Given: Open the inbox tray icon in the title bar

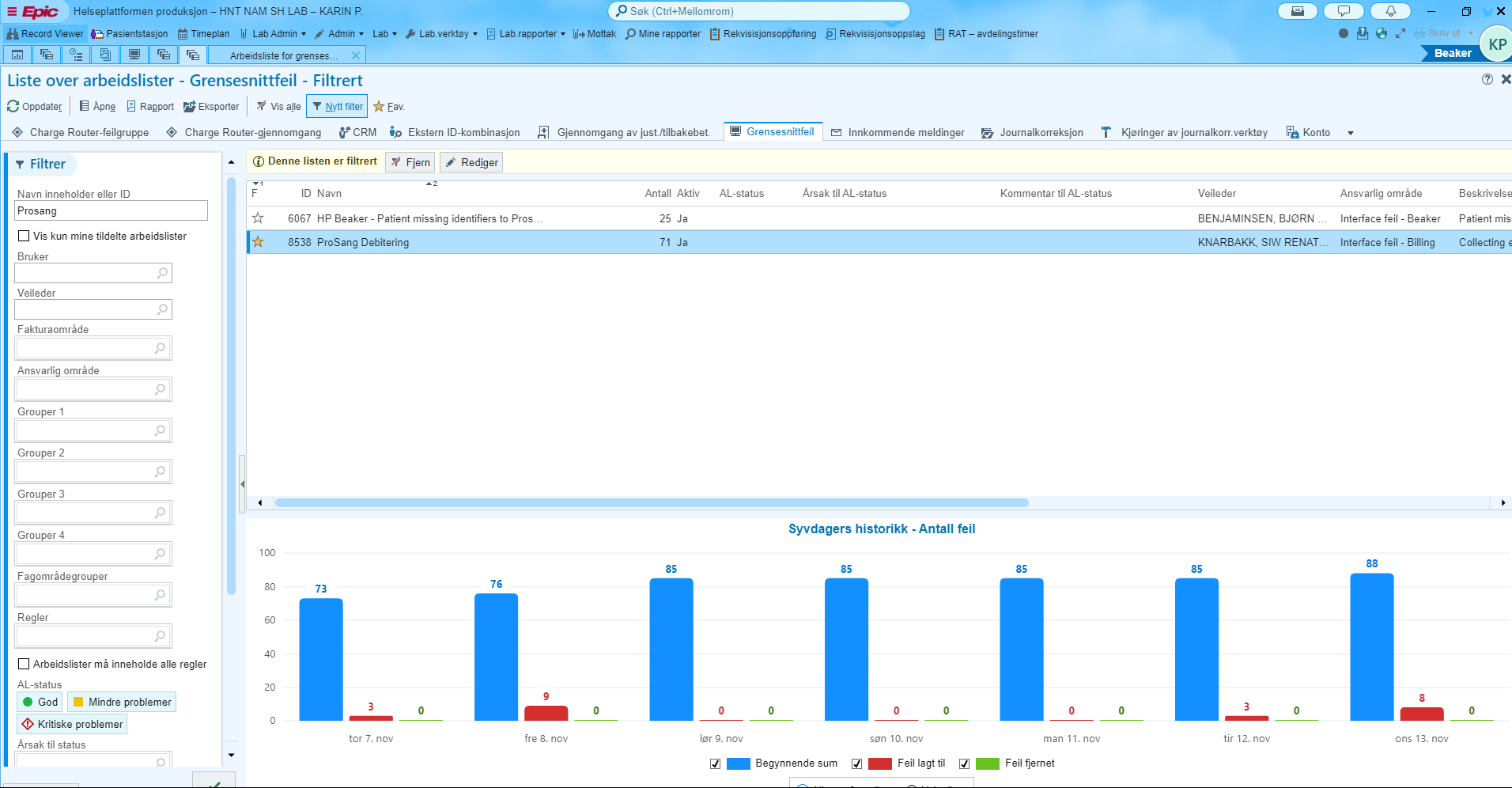Looking at the screenshot, I should [x=1298, y=11].
